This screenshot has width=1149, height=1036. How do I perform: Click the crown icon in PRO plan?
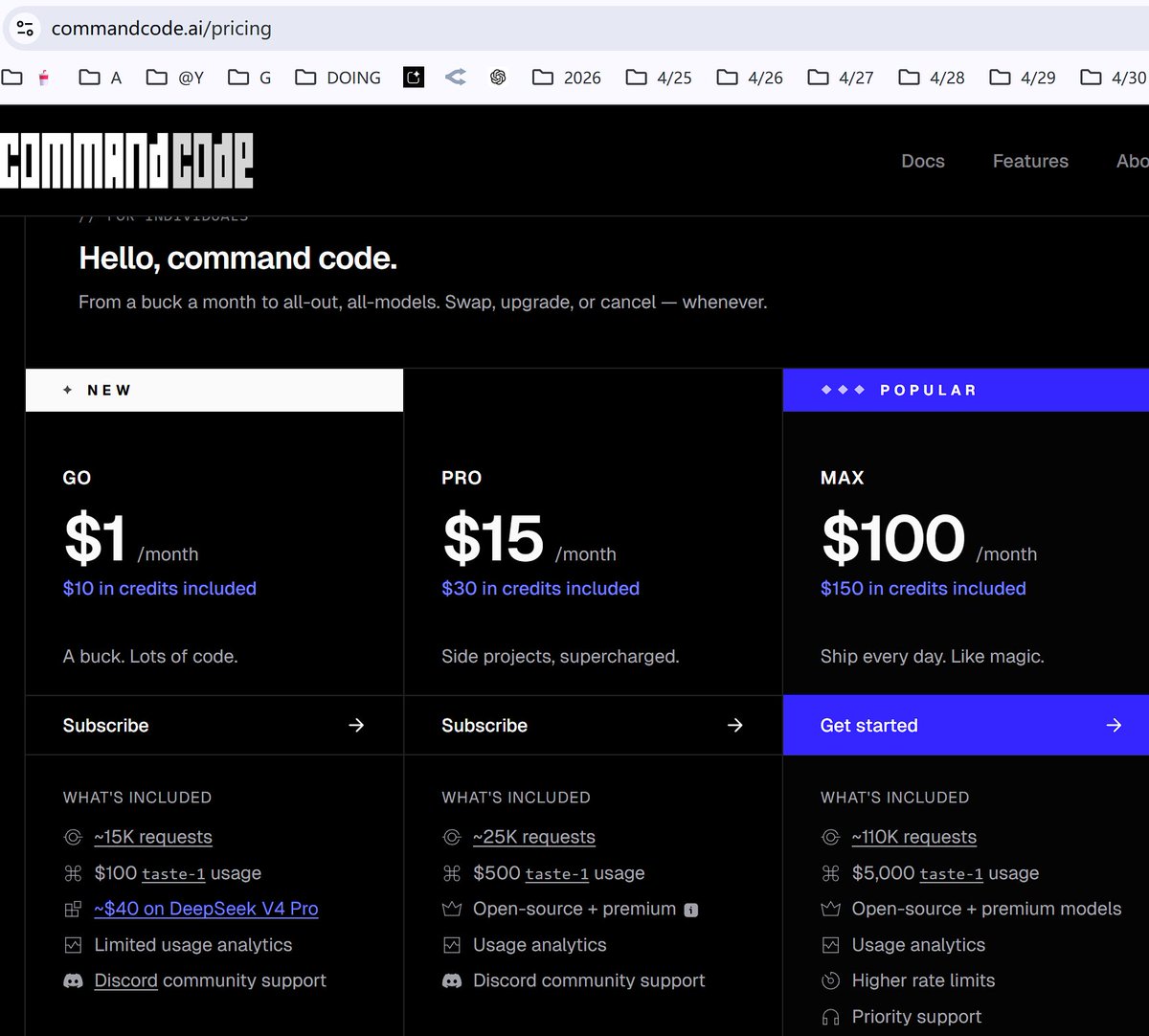pos(452,910)
